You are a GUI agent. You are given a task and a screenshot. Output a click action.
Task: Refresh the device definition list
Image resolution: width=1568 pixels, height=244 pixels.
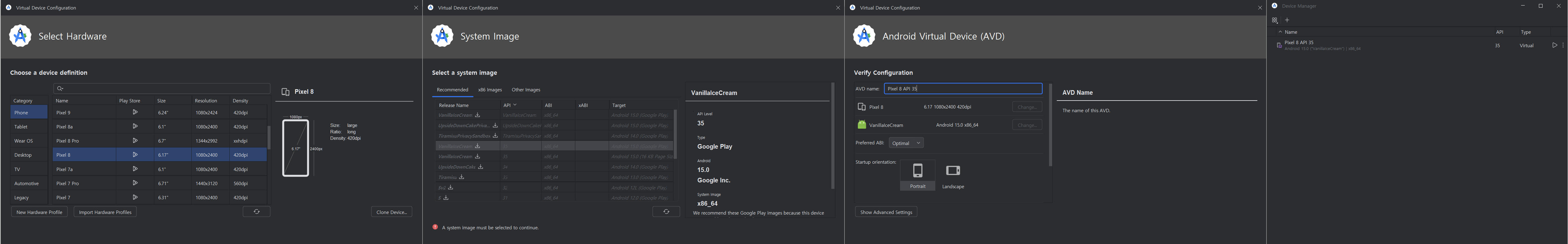coord(256,212)
